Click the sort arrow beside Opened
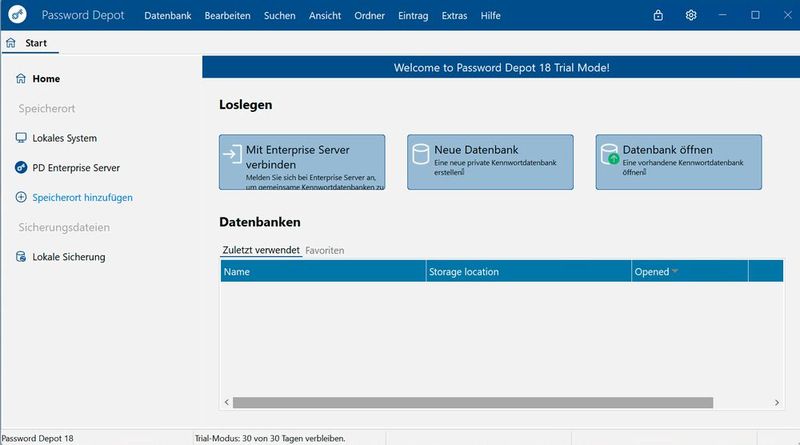800x445 pixels. 675,271
